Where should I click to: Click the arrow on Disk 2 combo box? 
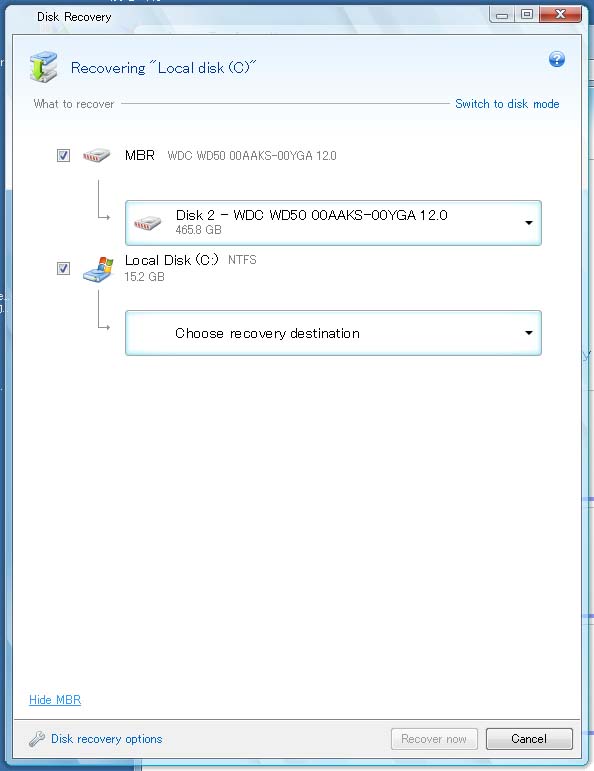[529, 223]
